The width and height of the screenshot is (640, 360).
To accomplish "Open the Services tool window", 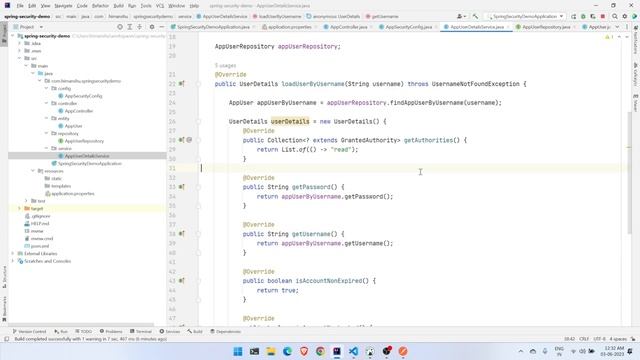I will coord(170,331).
